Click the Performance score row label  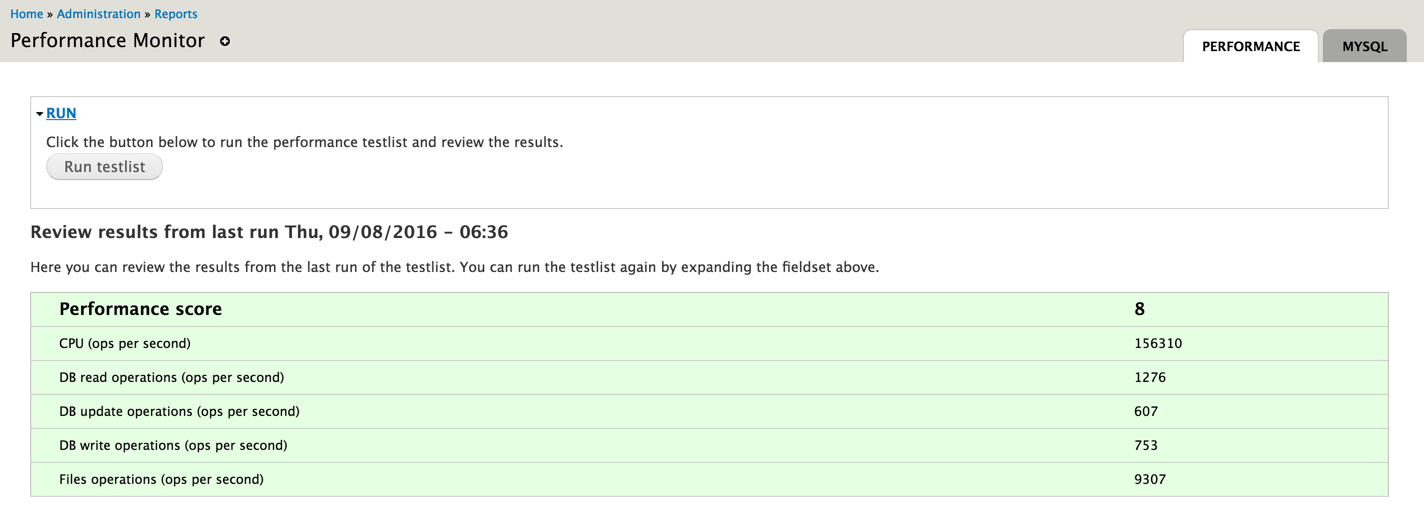tap(141, 309)
